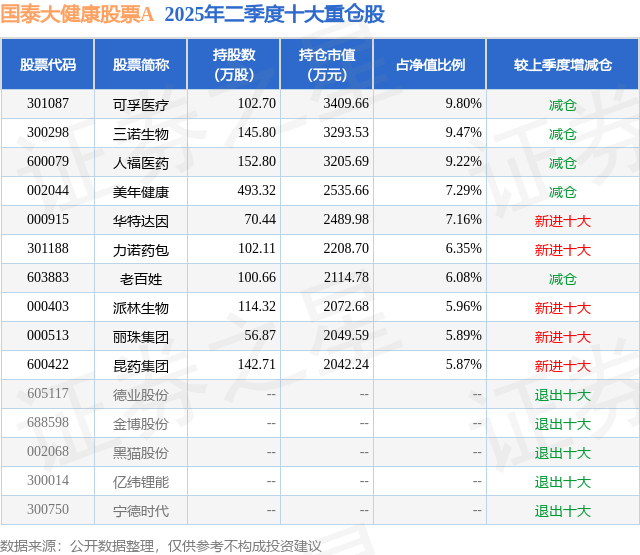Select stock name 美年健康
This screenshot has height=555, width=640.
pyautogui.click(x=141, y=192)
